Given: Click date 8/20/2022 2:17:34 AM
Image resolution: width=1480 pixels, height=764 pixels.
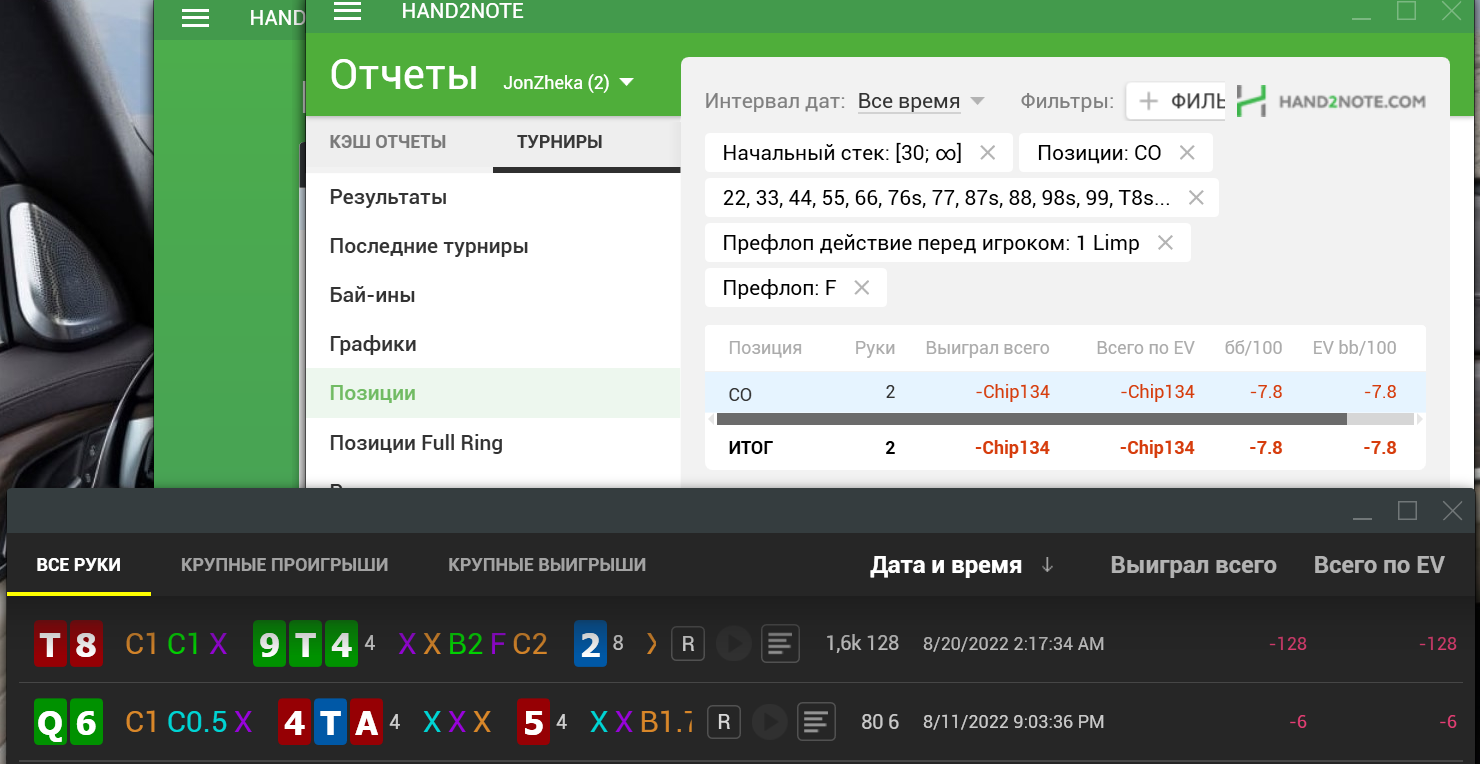Looking at the screenshot, I should click(1013, 644).
